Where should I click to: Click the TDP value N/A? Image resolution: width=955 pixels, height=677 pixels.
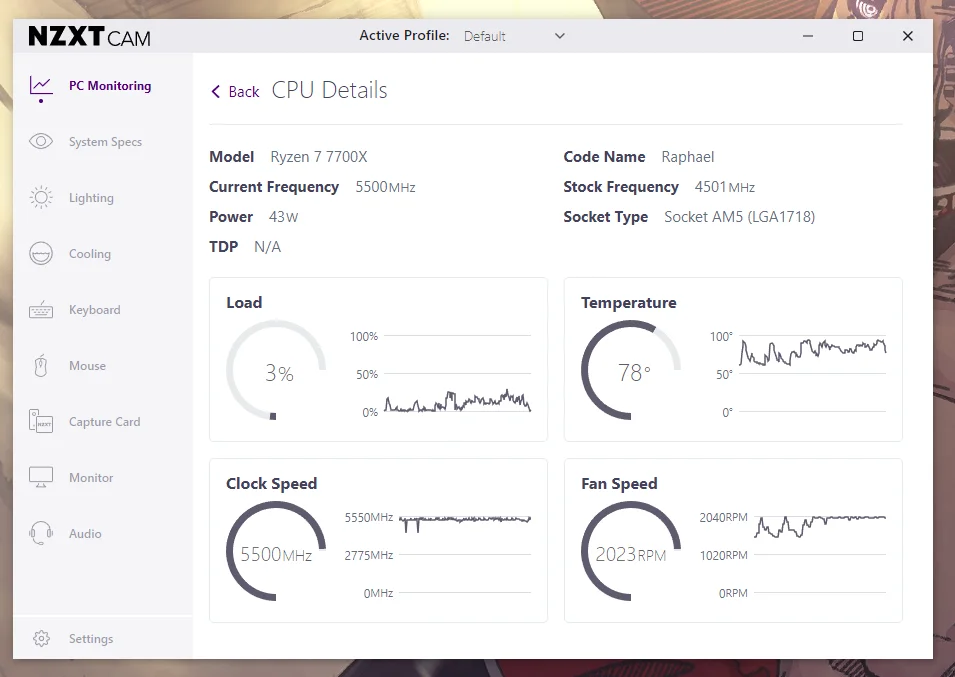267,247
